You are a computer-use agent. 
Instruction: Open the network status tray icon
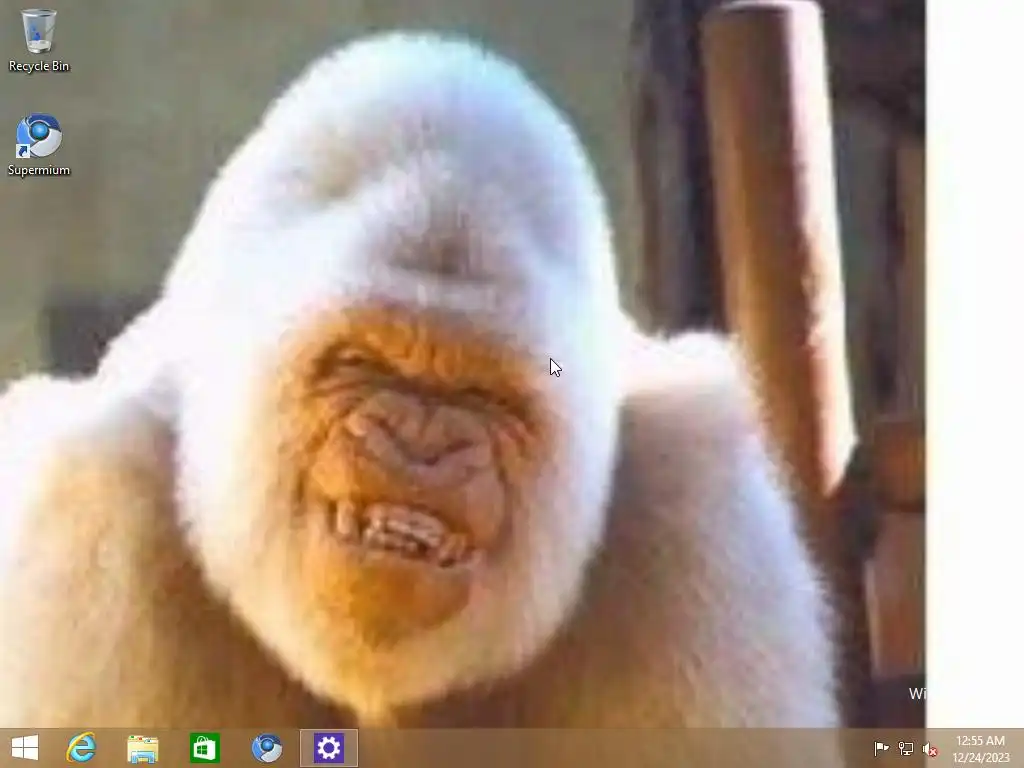point(906,748)
